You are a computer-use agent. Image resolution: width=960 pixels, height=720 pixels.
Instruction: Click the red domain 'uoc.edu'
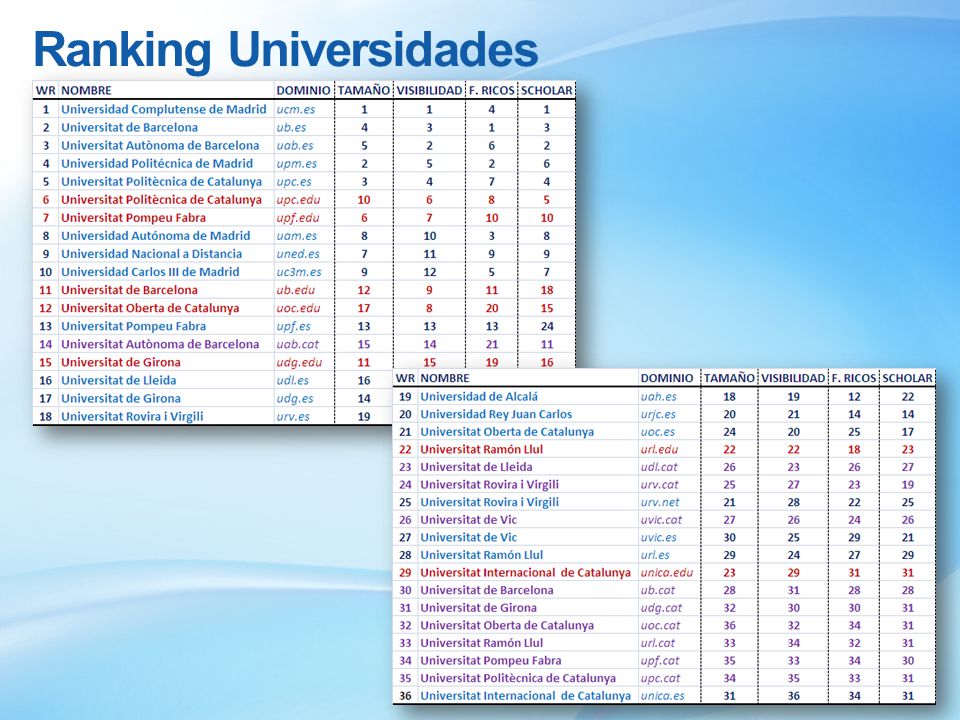coord(298,308)
